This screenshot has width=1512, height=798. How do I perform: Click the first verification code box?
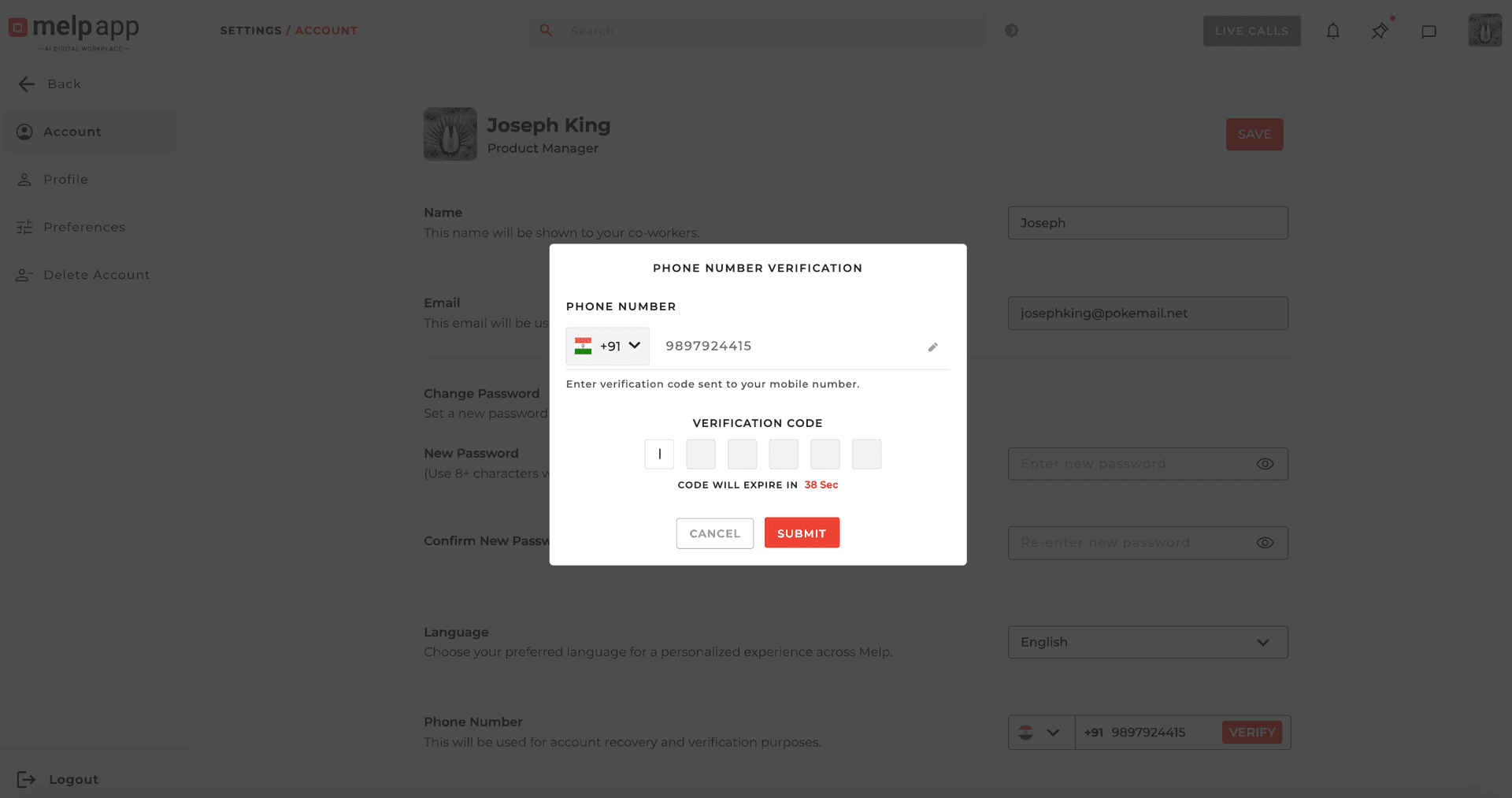(659, 454)
